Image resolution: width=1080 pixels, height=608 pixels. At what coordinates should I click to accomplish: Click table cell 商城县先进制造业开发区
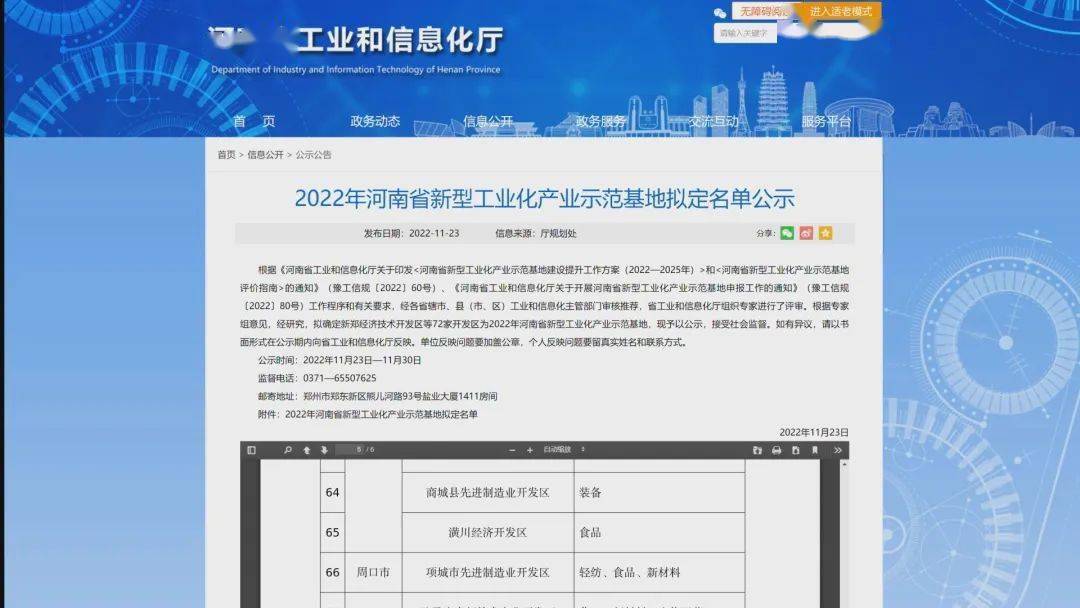488,492
